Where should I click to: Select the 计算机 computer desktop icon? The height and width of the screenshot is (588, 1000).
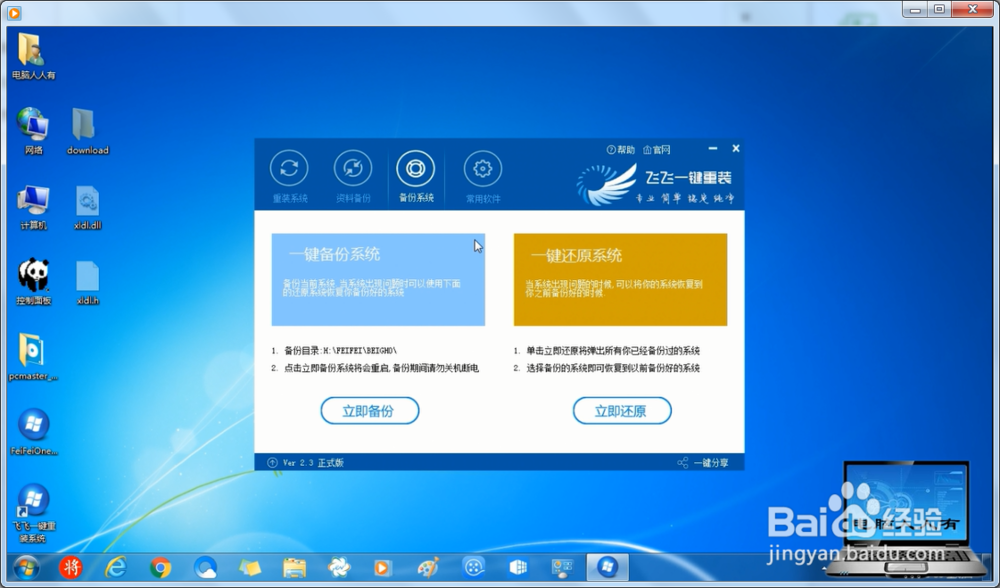[x=33, y=207]
